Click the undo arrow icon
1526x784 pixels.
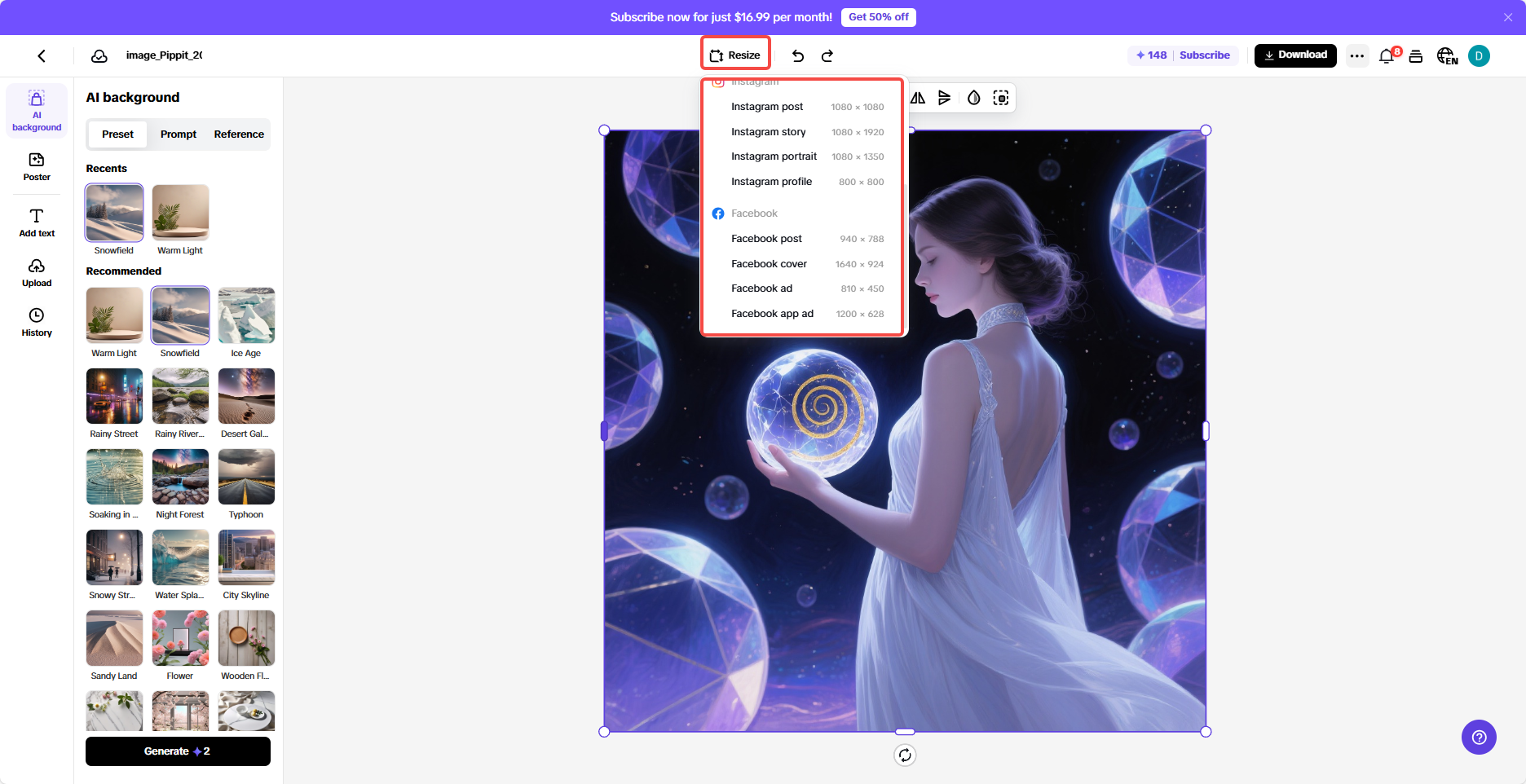pyautogui.click(x=798, y=55)
